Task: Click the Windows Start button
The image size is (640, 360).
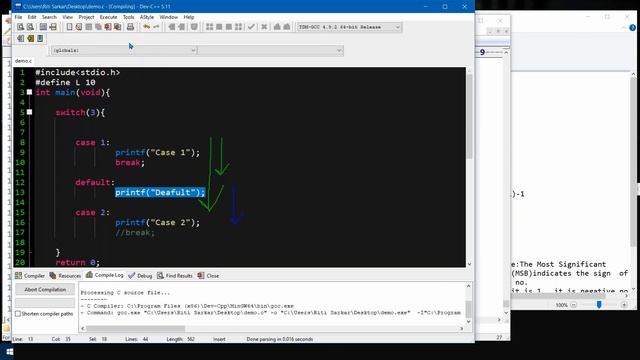Action: point(9,351)
